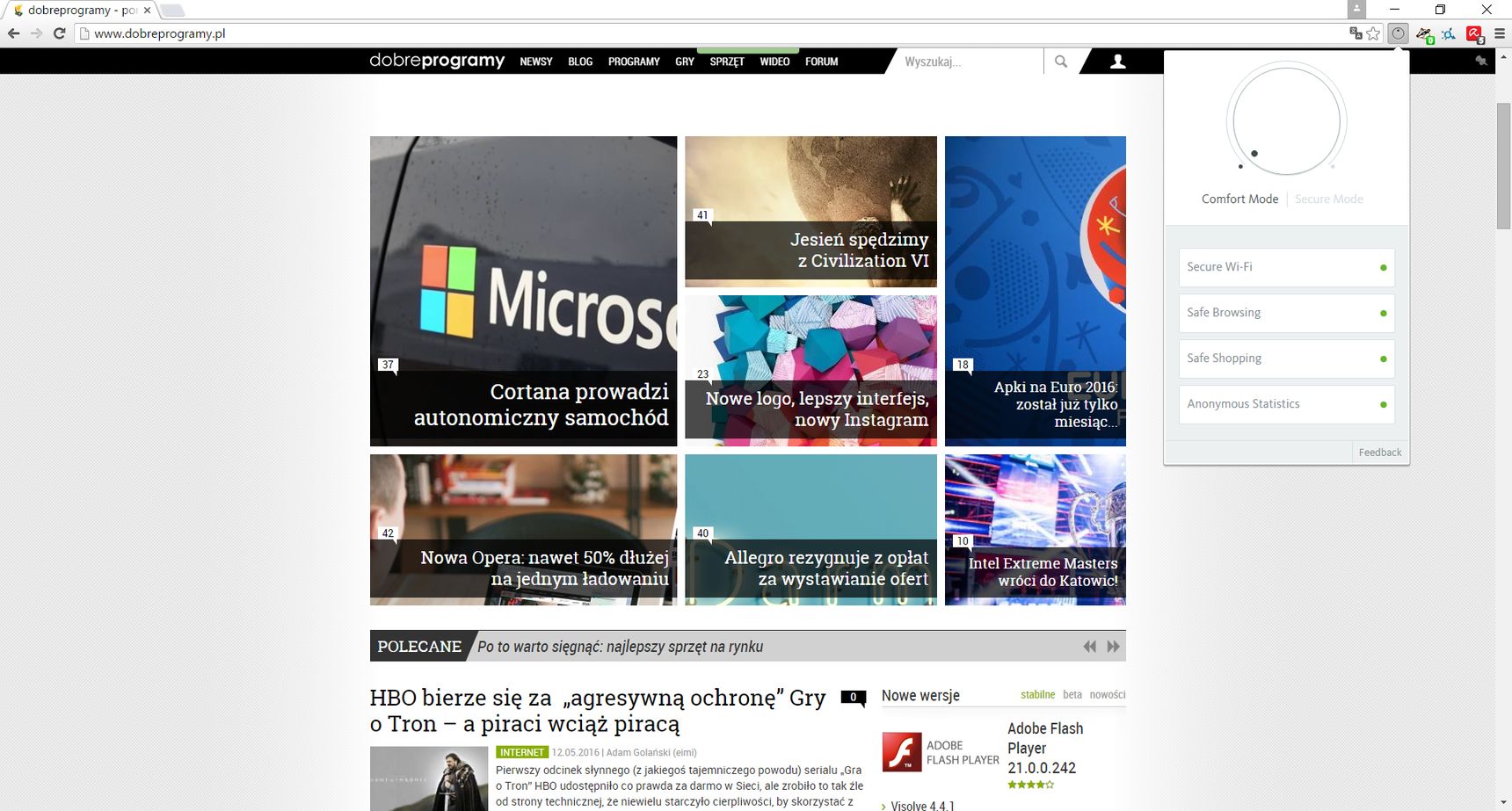Click the Feedback link in popup
This screenshot has height=811, width=1512.
pyautogui.click(x=1380, y=453)
